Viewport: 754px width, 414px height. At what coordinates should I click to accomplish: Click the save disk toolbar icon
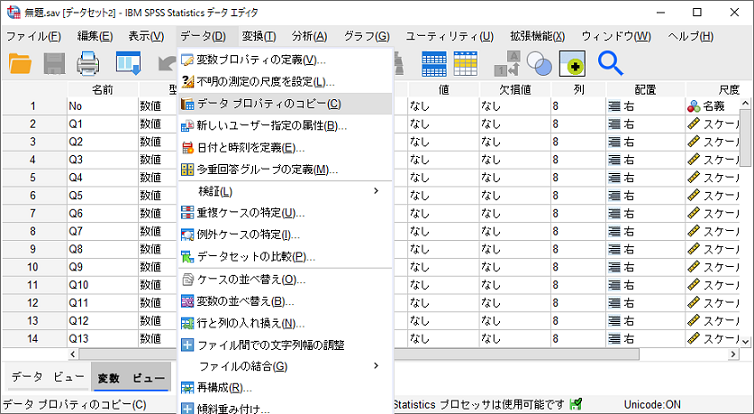click(54, 64)
